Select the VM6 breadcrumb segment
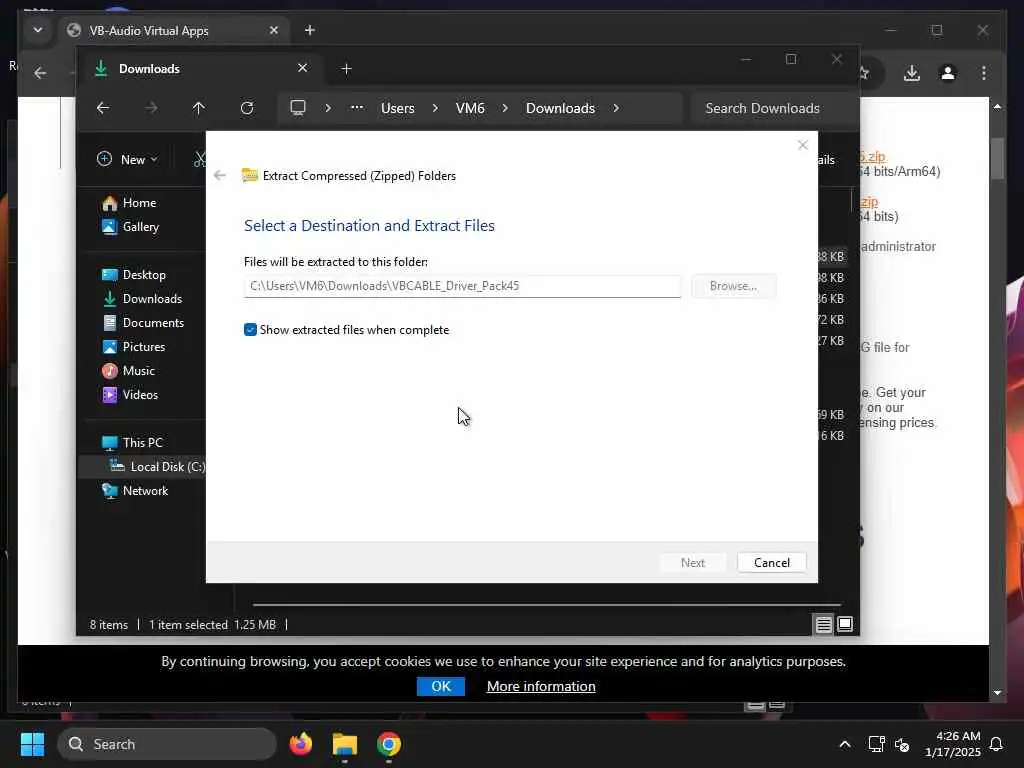This screenshot has width=1024, height=768. (x=470, y=108)
